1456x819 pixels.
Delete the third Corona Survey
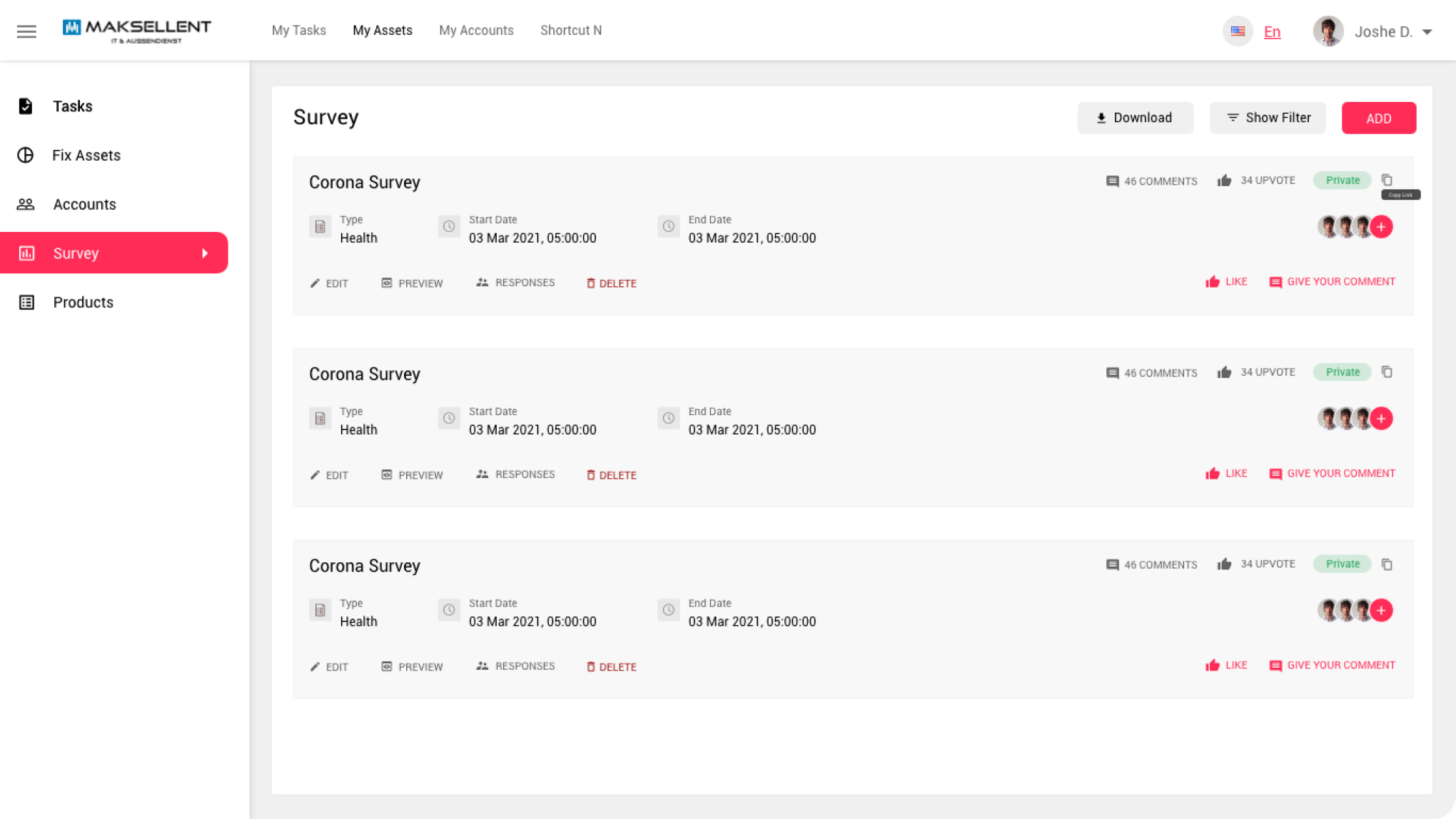pyautogui.click(x=612, y=667)
